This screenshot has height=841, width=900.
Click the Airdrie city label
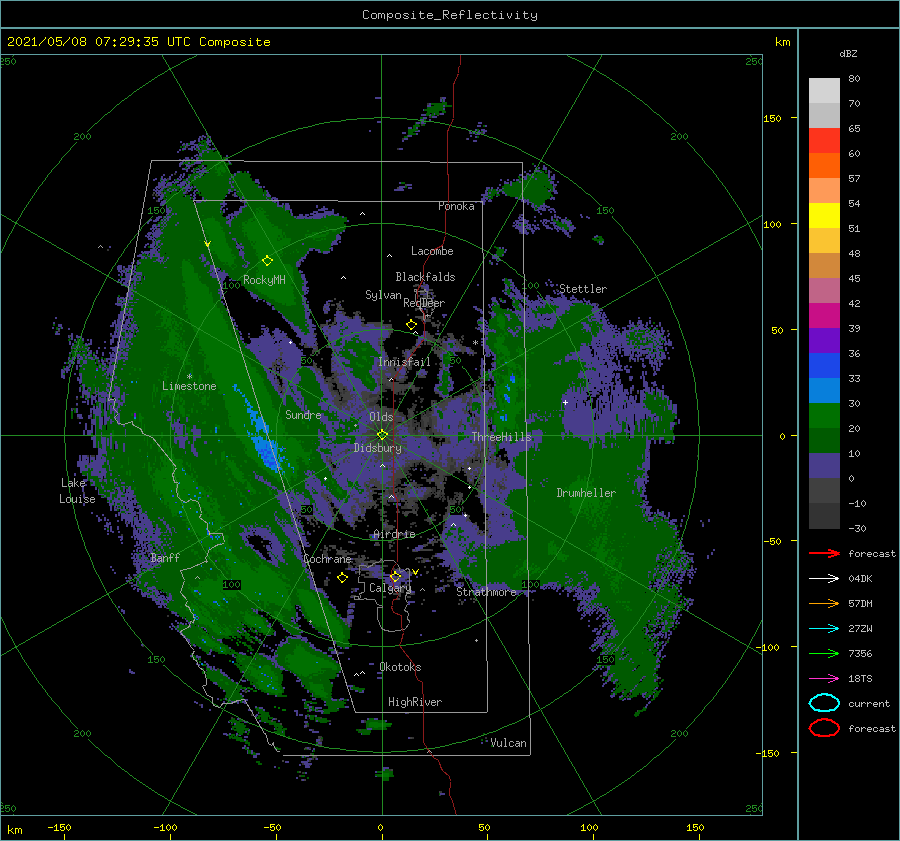coord(394,534)
